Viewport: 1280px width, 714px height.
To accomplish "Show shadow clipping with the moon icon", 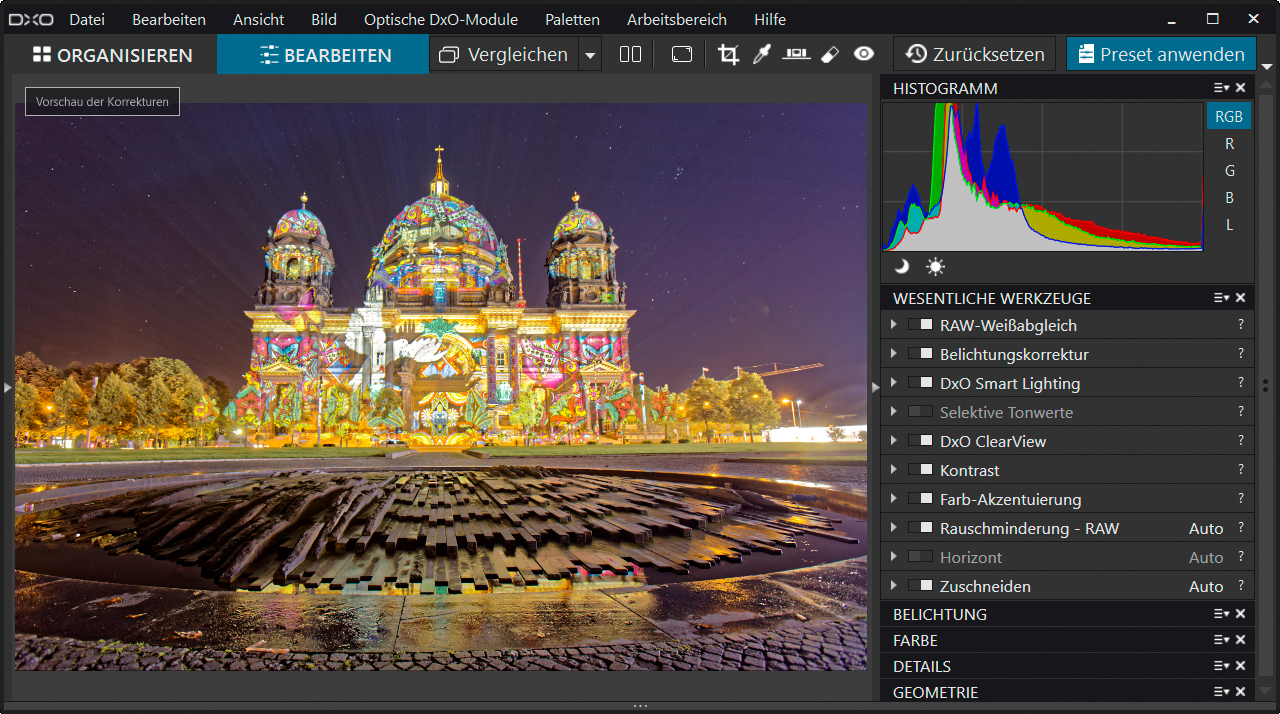I will [x=902, y=266].
